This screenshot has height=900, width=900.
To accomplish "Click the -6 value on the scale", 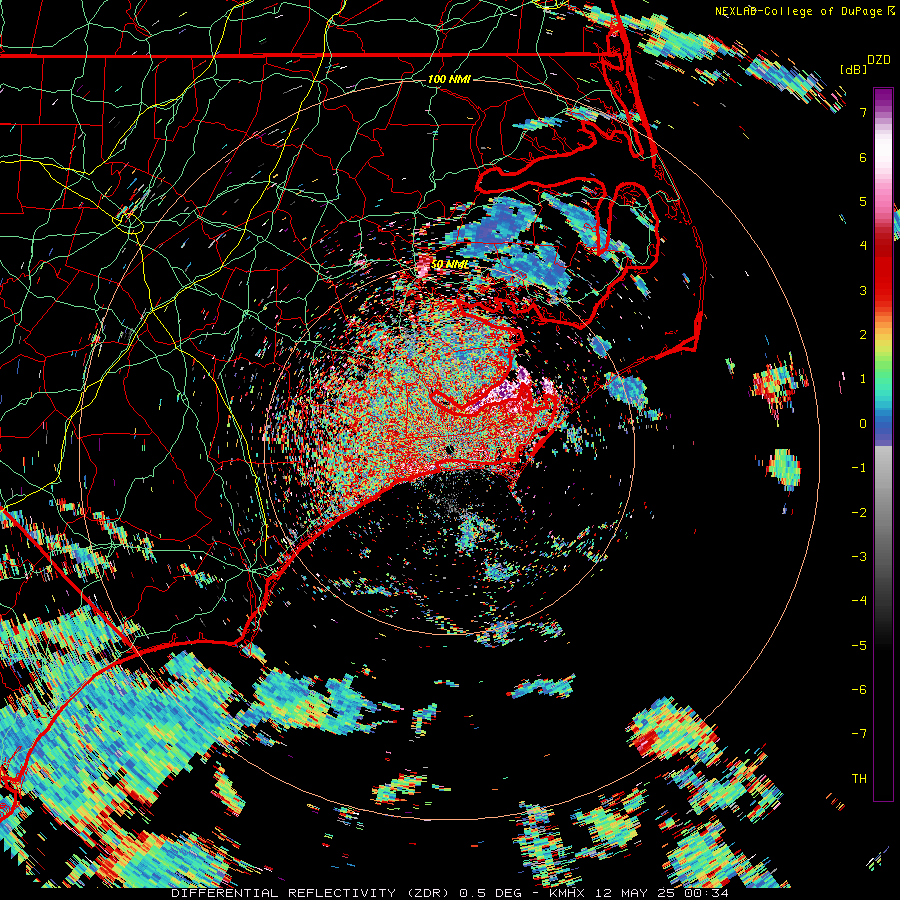I will tap(859, 690).
